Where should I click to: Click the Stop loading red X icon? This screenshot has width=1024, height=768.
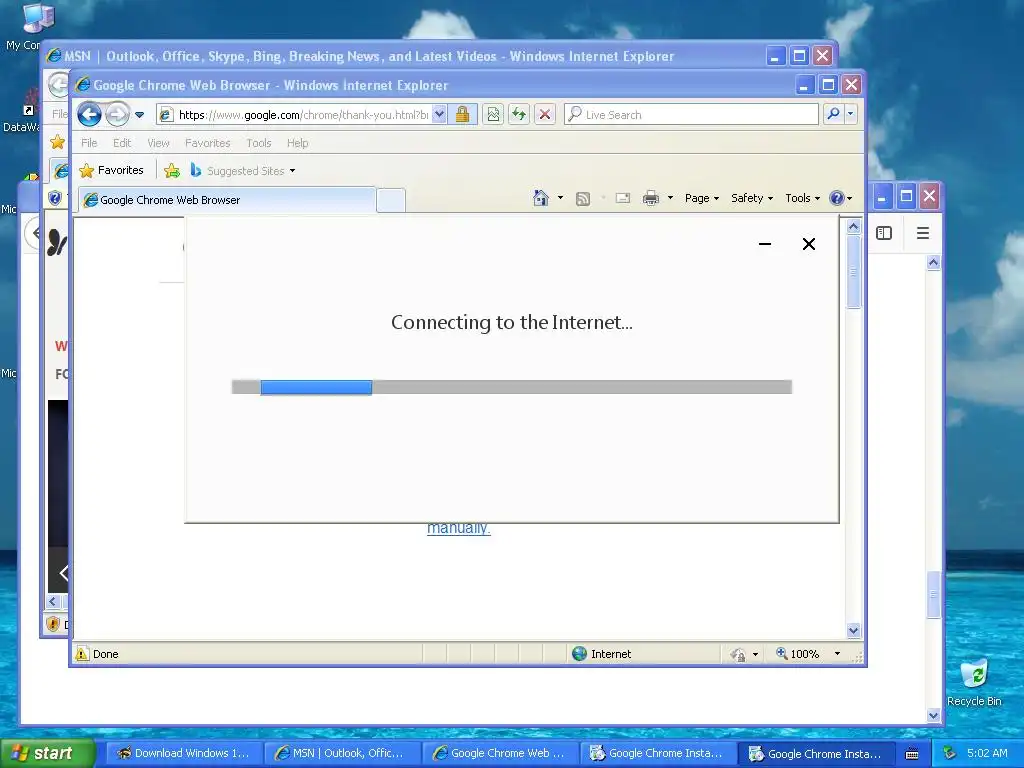pyautogui.click(x=545, y=115)
